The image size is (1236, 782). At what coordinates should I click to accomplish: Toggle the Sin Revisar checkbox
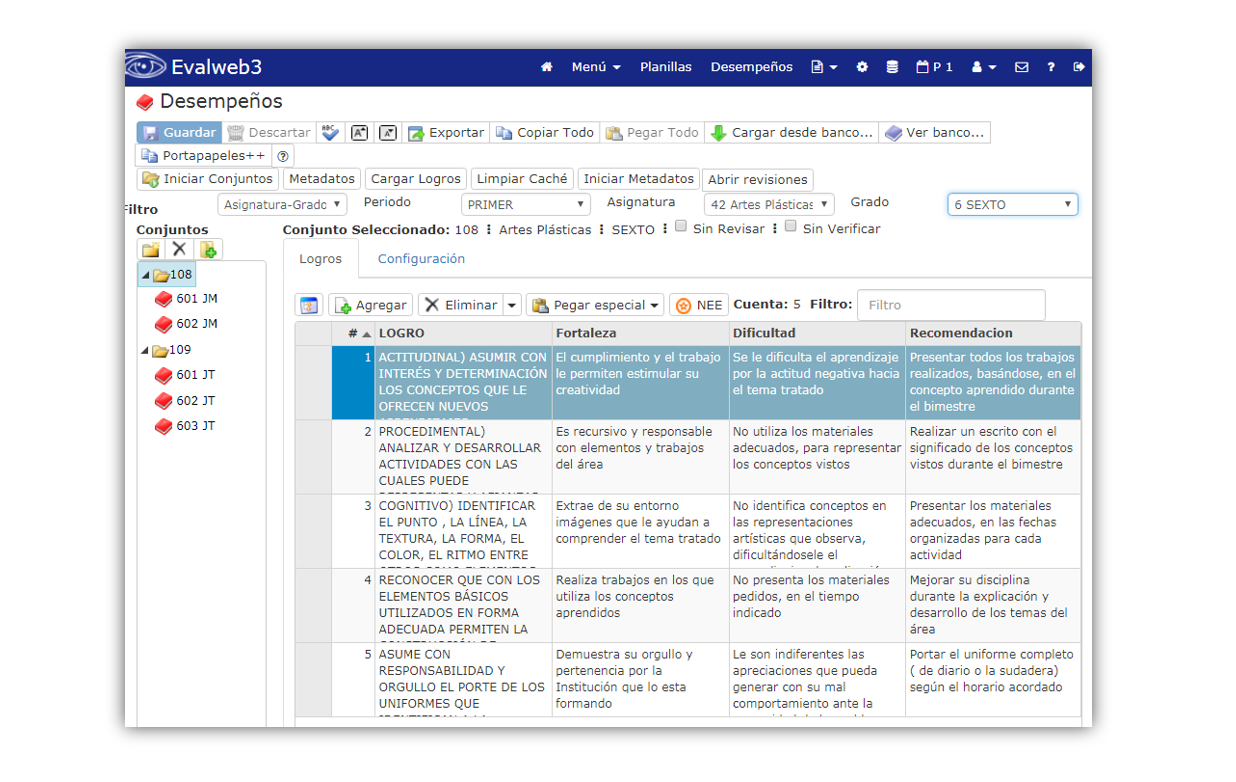681,227
